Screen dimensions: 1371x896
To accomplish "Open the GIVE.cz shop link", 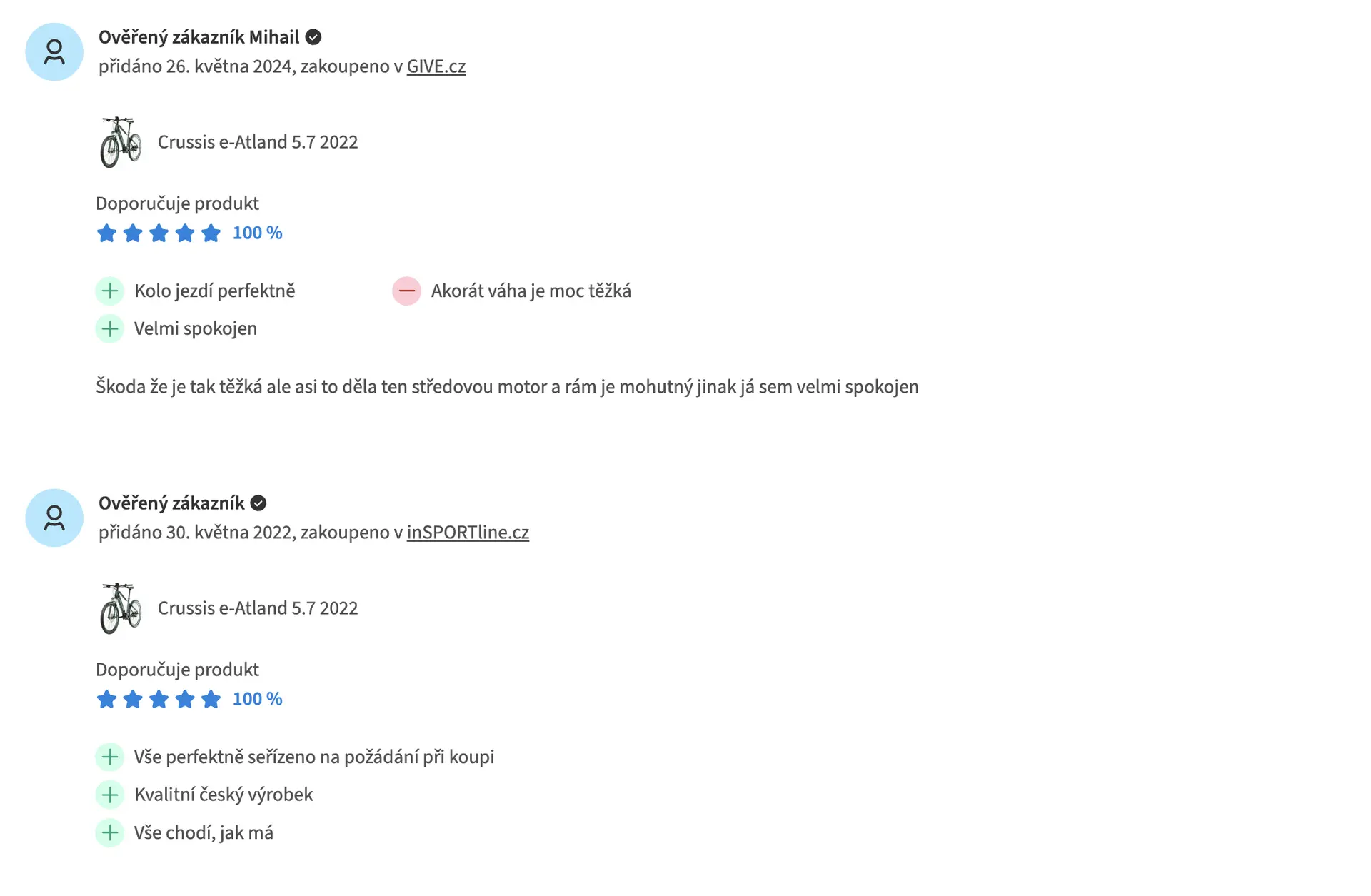I will click(436, 66).
